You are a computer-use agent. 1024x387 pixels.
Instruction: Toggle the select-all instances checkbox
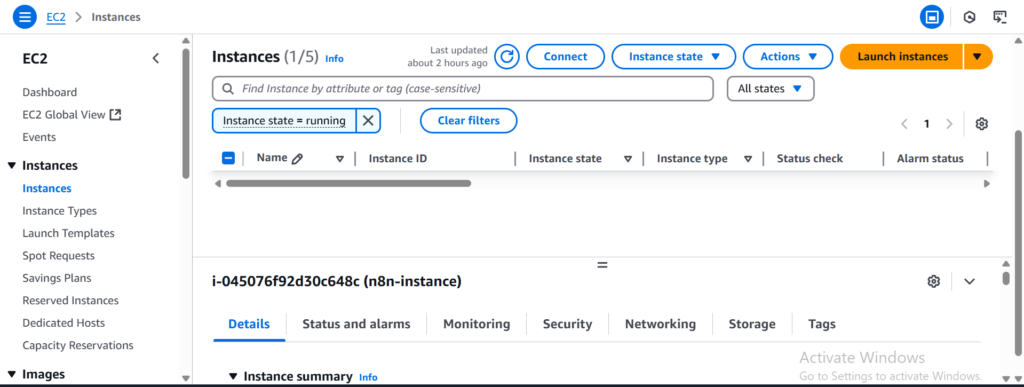click(228, 158)
